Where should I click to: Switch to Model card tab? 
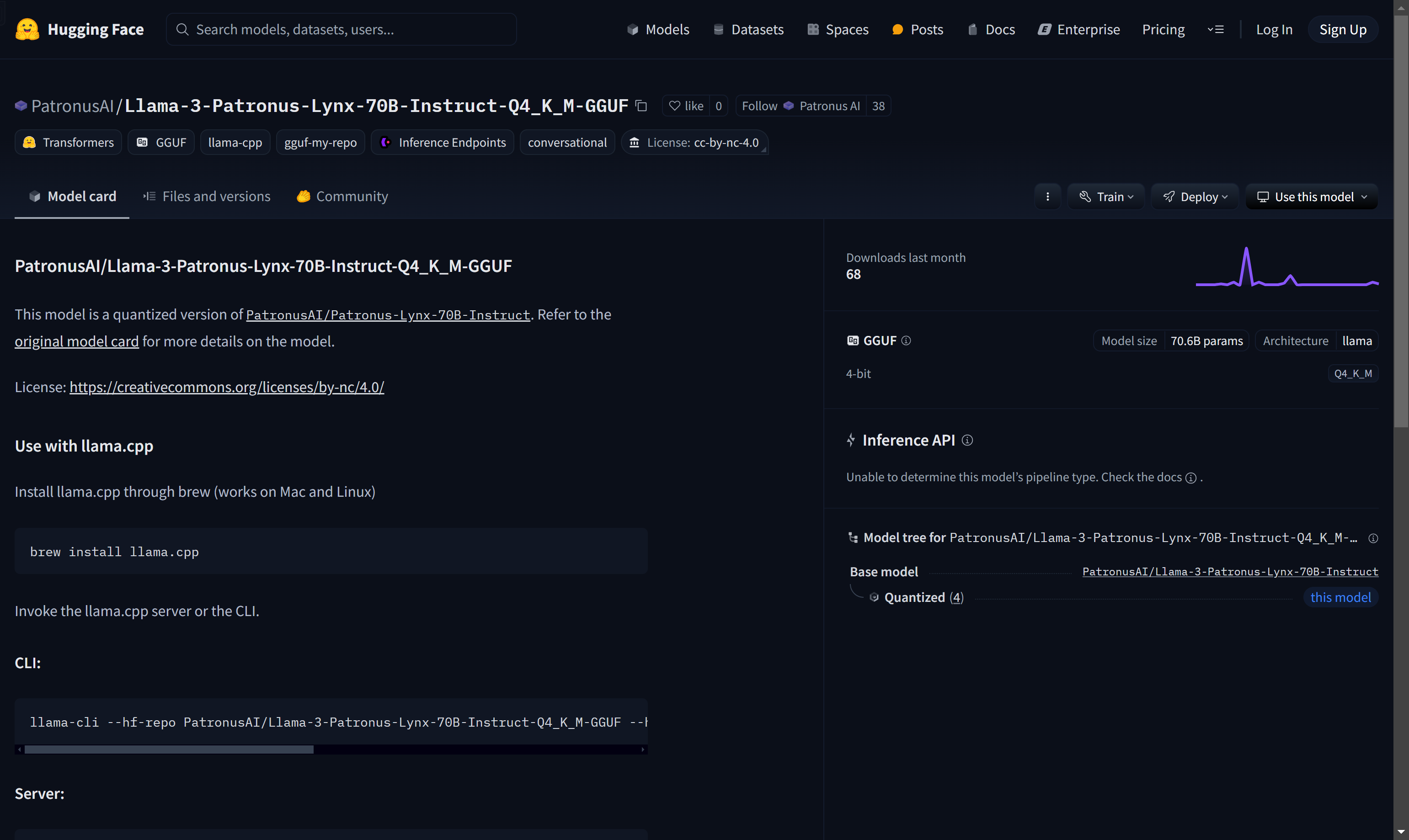(72, 197)
